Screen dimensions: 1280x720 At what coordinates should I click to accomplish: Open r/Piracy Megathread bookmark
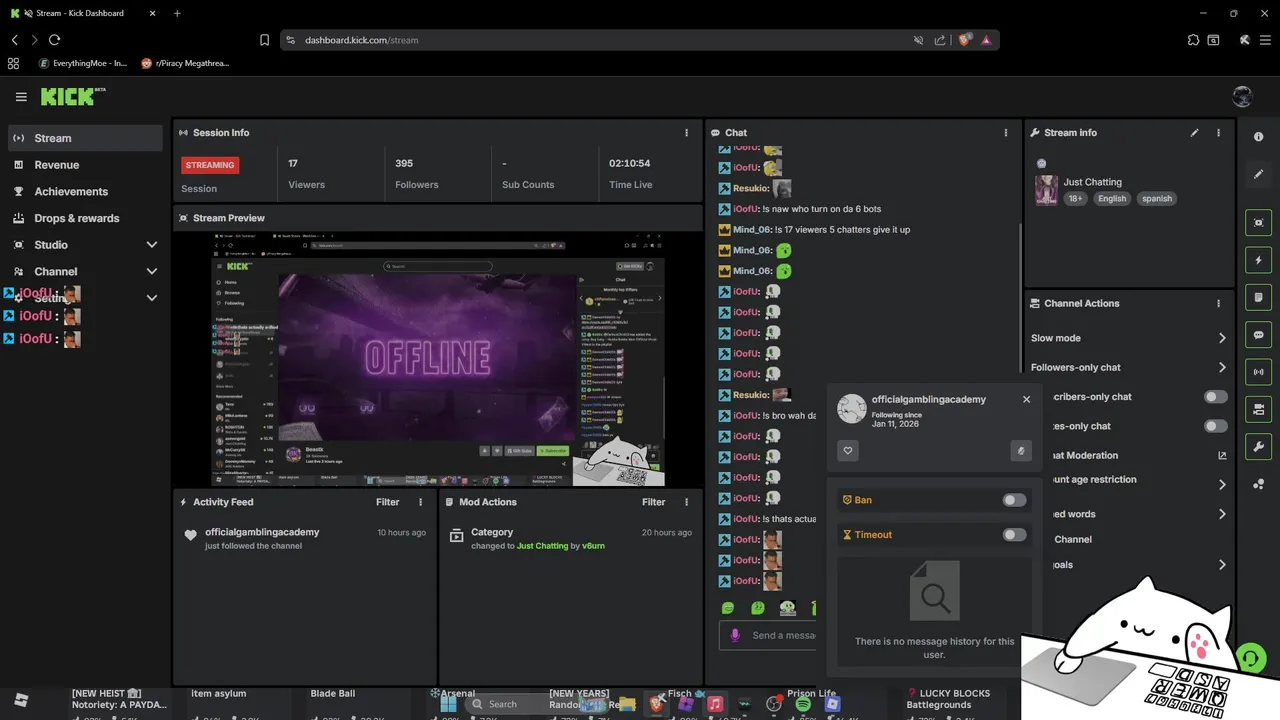186,63
